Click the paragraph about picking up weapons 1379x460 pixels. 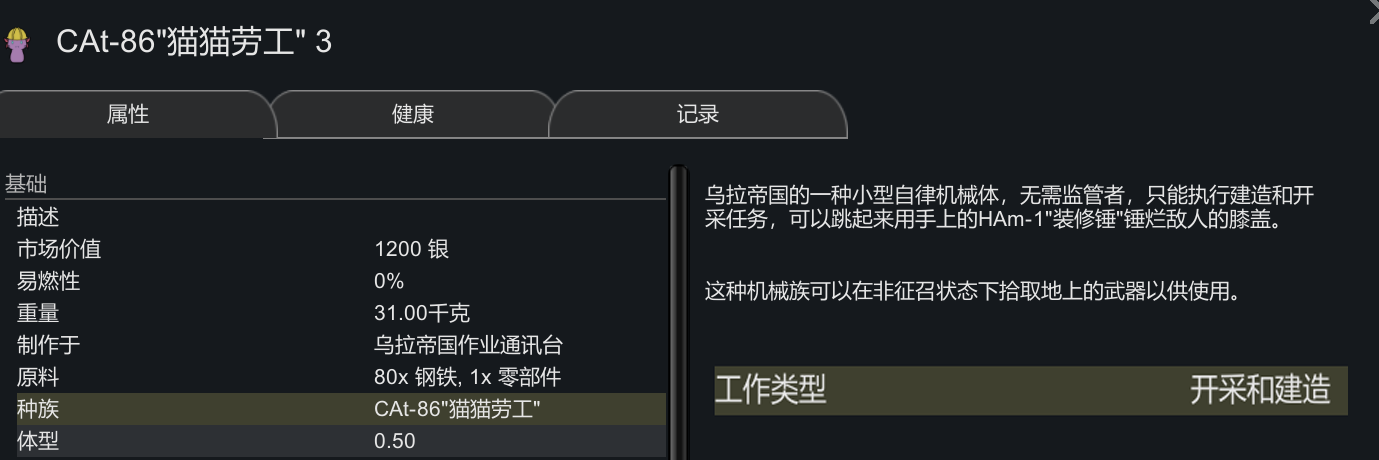coord(972,292)
